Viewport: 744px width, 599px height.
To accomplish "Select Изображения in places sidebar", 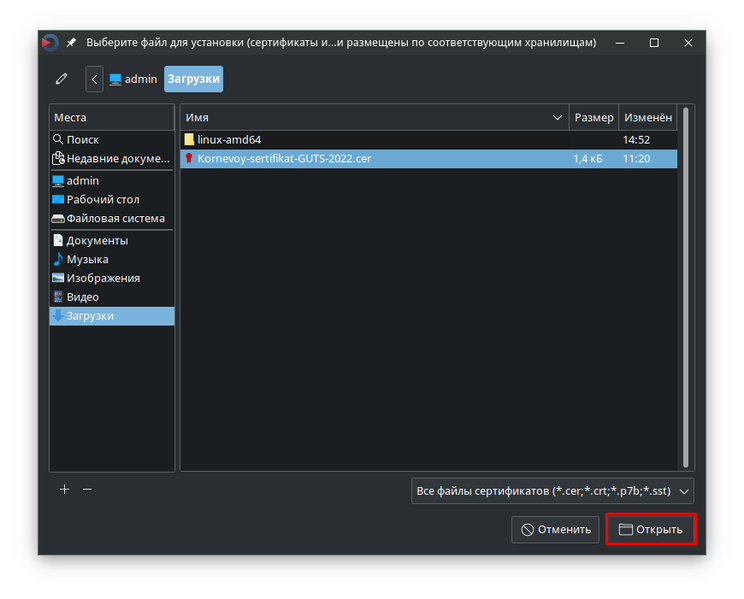I will pyautogui.click(x=103, y=279).
